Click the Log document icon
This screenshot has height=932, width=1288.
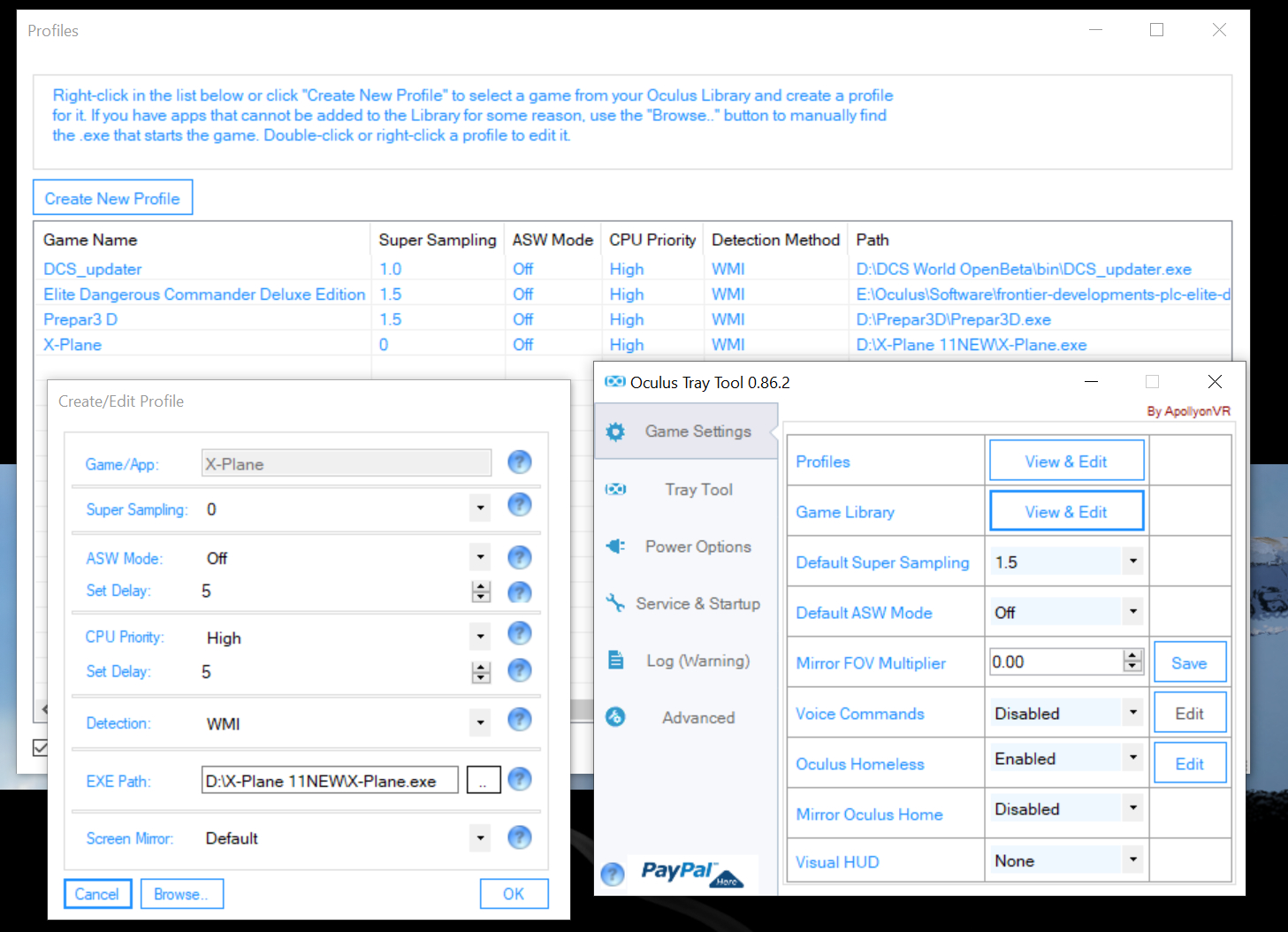point(616,661)
